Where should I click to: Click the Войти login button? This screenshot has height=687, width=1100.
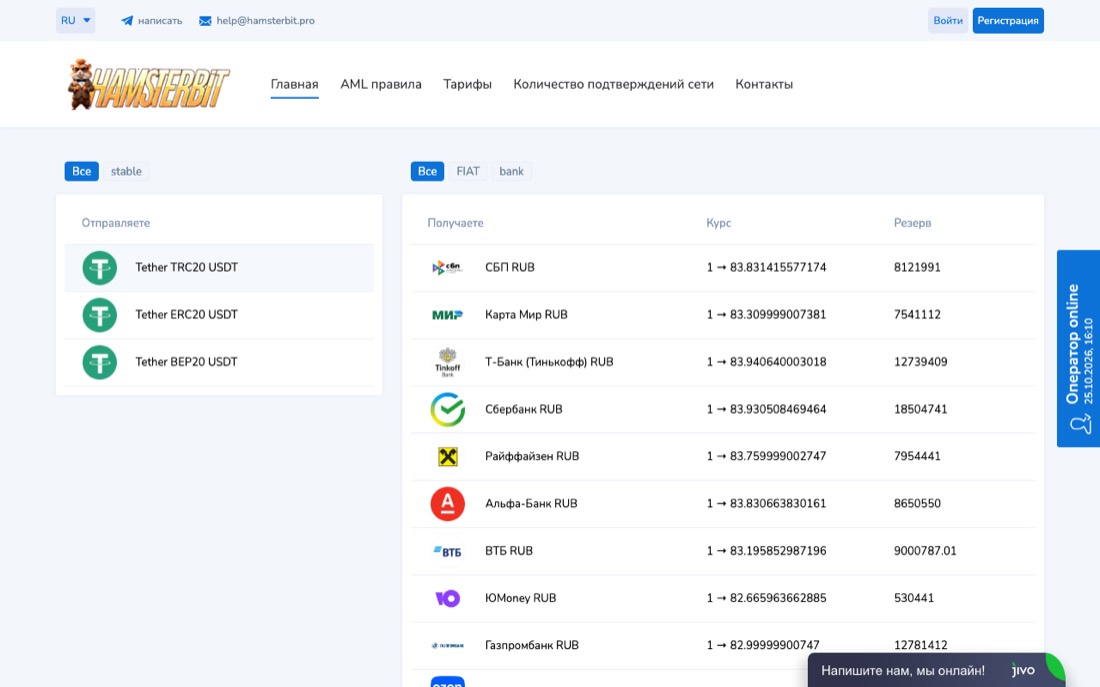click(x=948, y=20)
